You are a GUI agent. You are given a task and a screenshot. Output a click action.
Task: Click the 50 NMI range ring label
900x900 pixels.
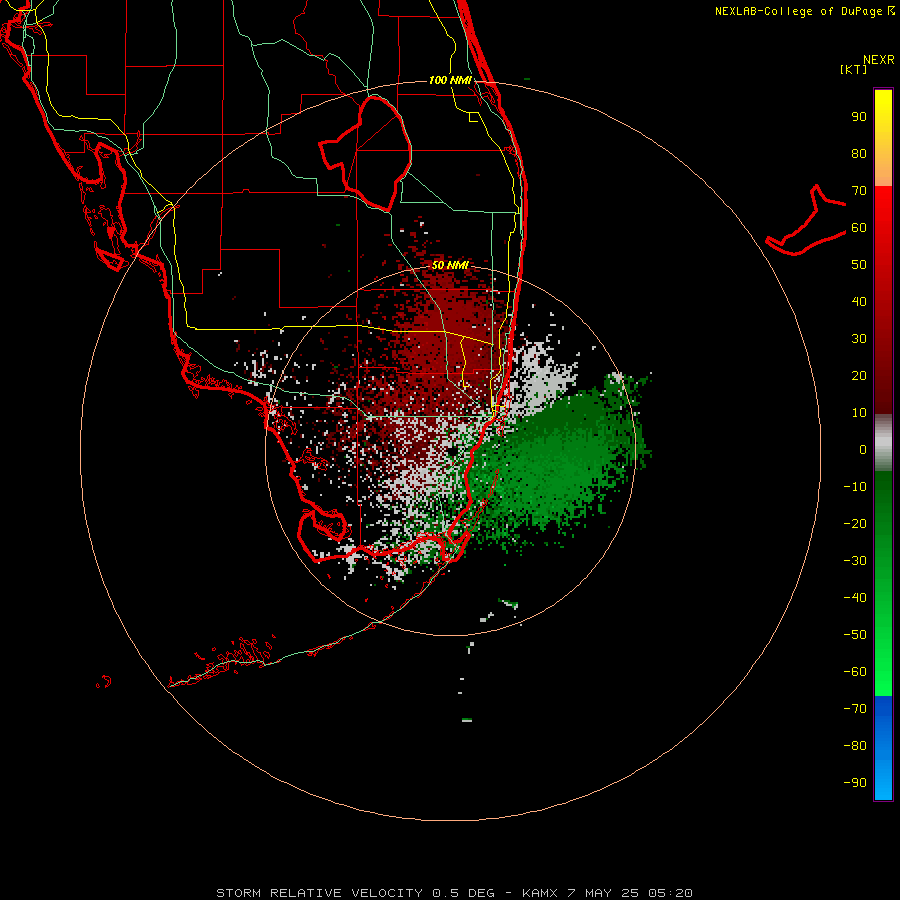450,265
